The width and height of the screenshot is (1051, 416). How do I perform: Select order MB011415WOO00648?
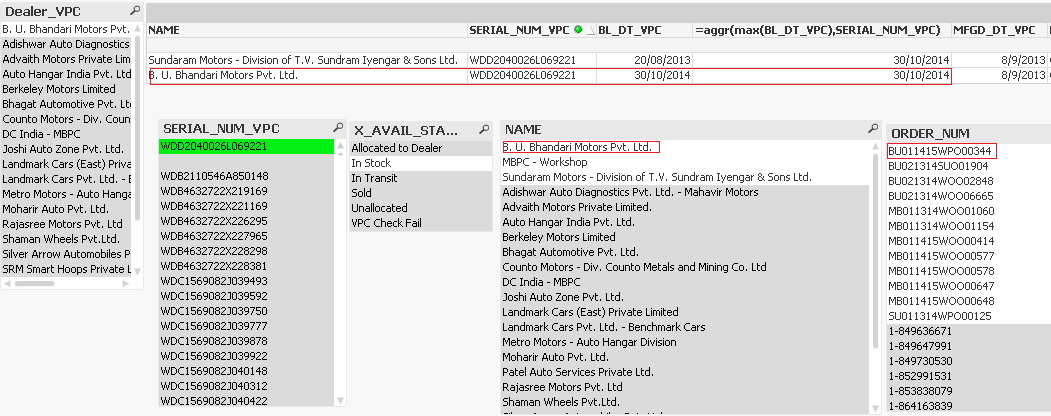(x=969, y=301)
